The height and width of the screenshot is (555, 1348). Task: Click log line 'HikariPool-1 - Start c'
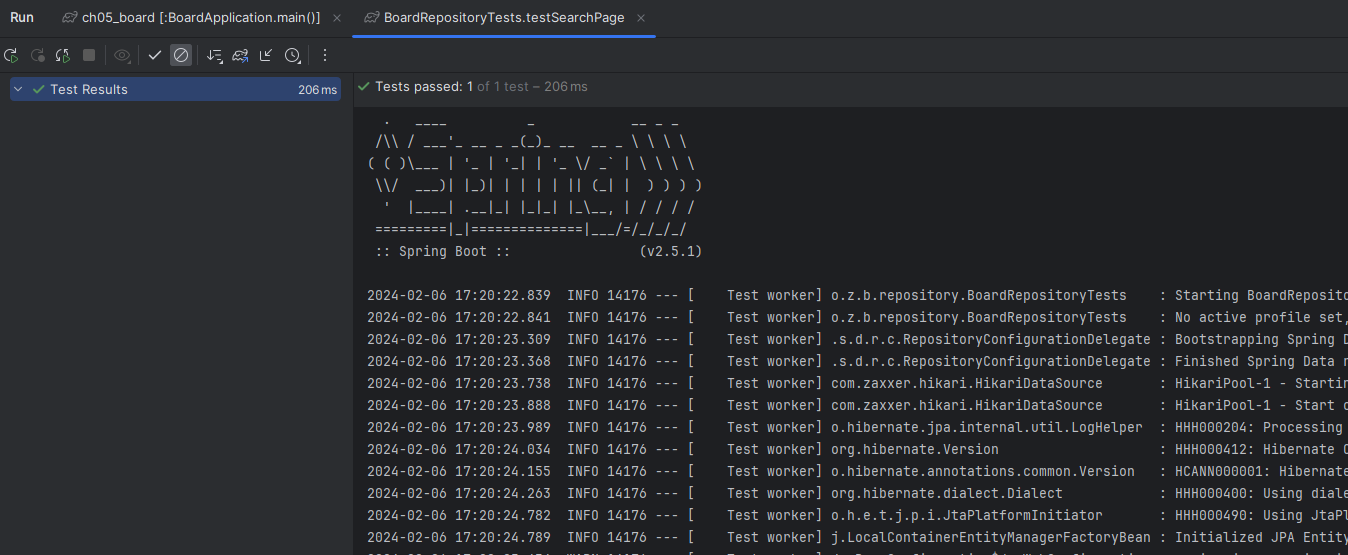[x=857, y=405]
